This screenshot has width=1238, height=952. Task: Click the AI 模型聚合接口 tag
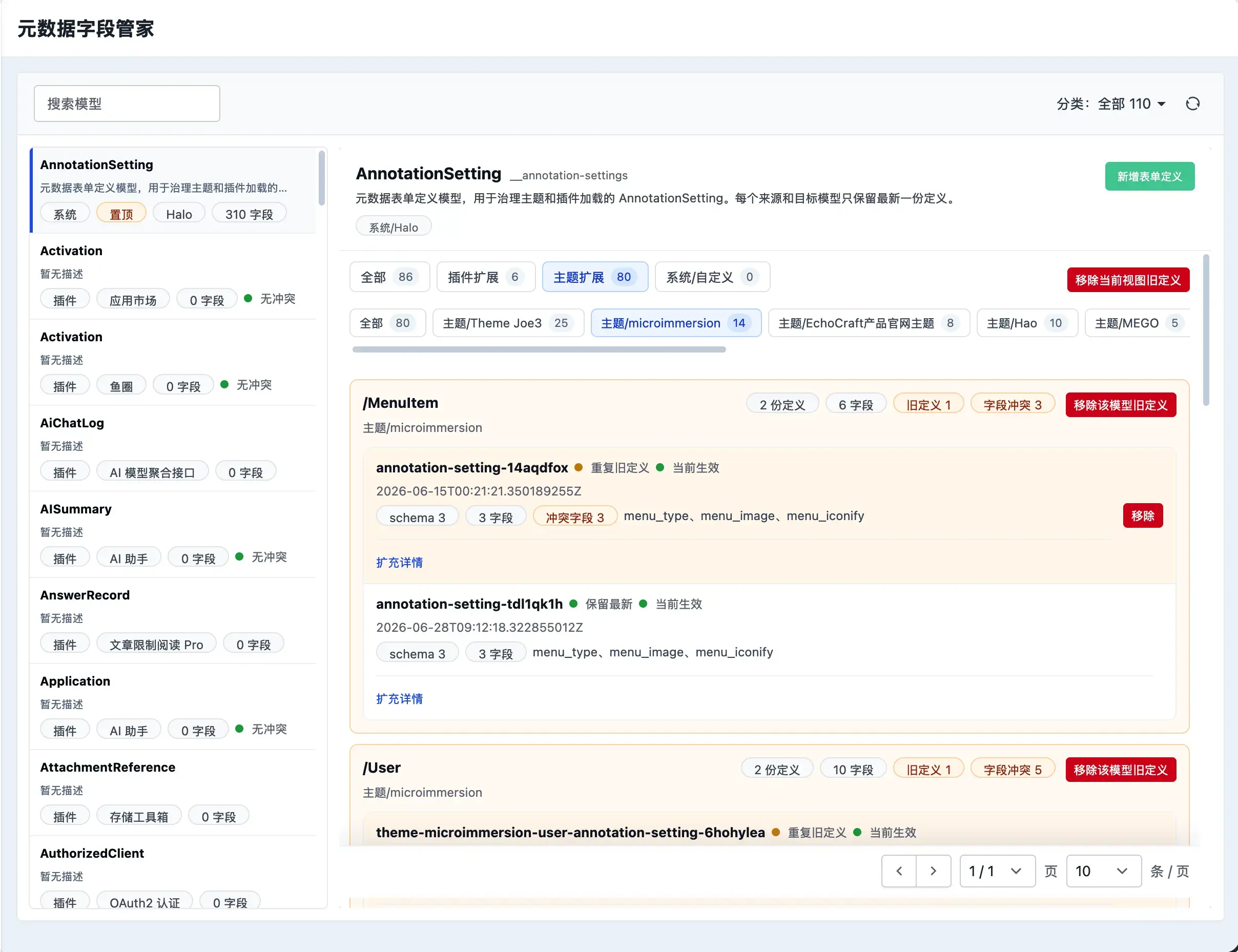click(152, 472)
